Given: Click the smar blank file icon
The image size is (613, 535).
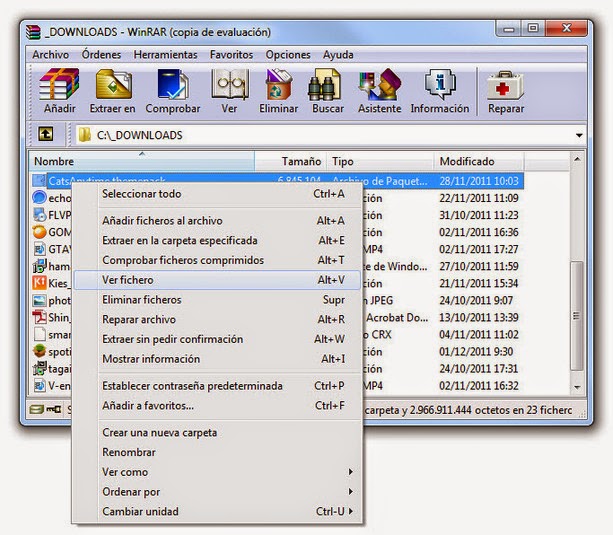Looking at the screenshot, I should (39, 334).
